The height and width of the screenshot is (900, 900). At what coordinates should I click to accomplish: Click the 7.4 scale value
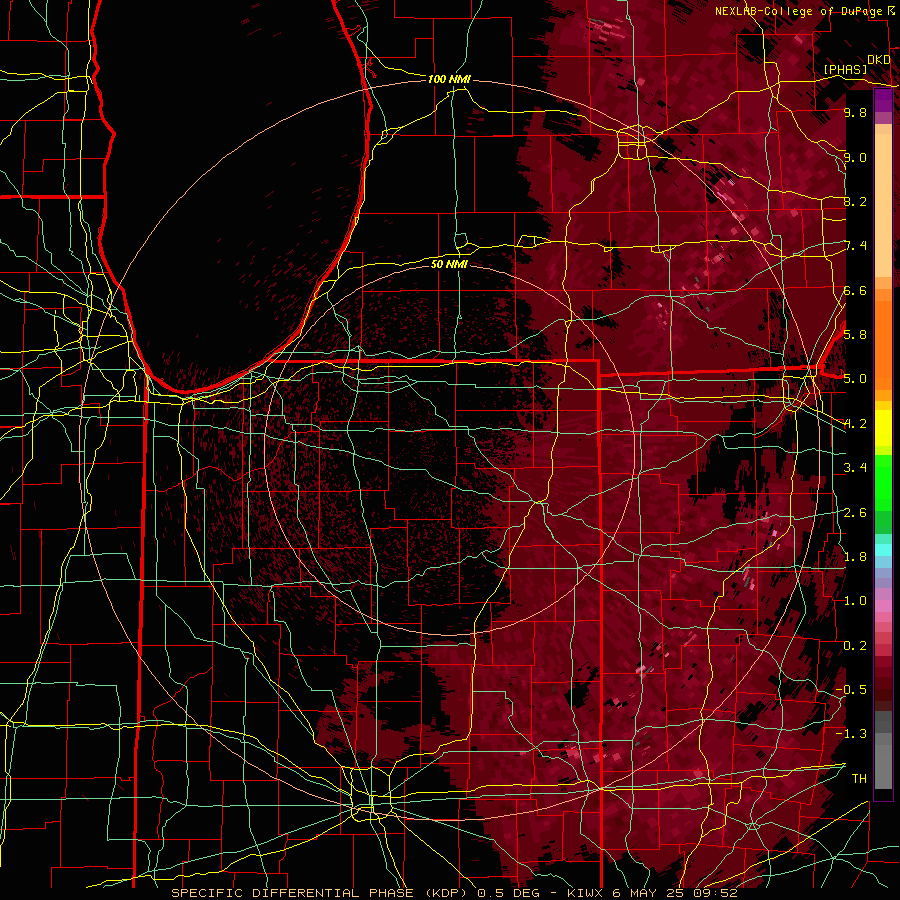point(855,246)
